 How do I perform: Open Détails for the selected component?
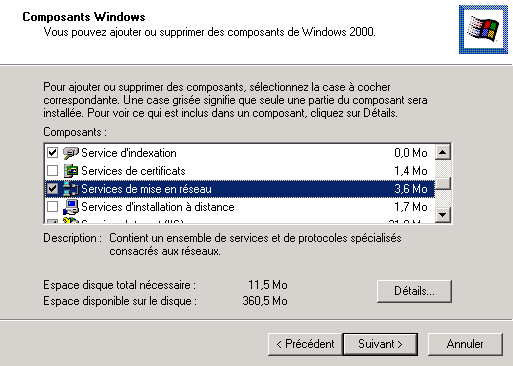point(414,291)
